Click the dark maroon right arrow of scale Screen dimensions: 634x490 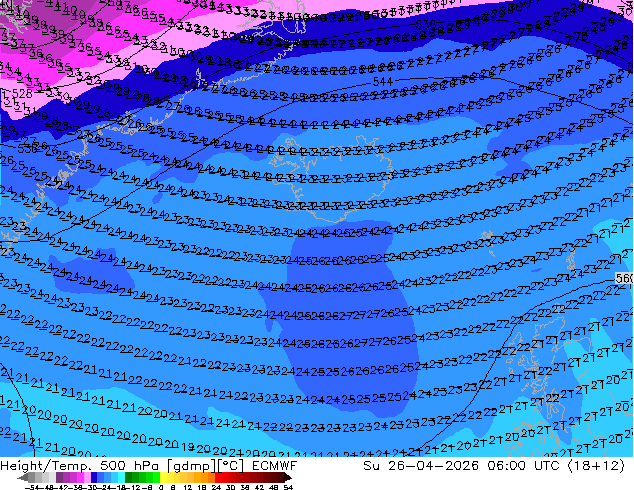pos(288,478)
